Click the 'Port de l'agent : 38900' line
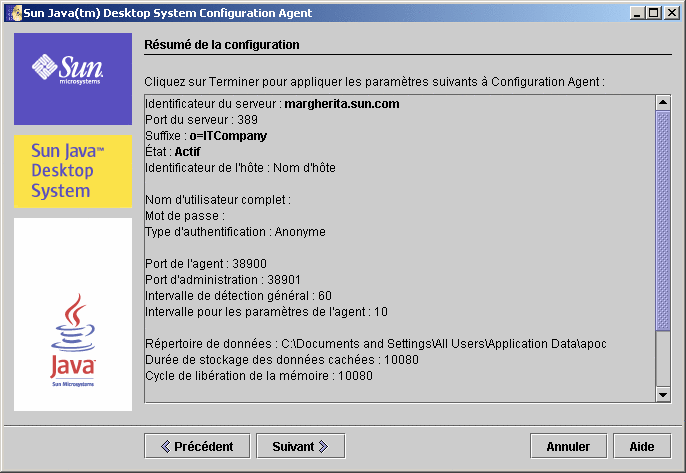This screenshot has height=473, width=686. point(206,263)
